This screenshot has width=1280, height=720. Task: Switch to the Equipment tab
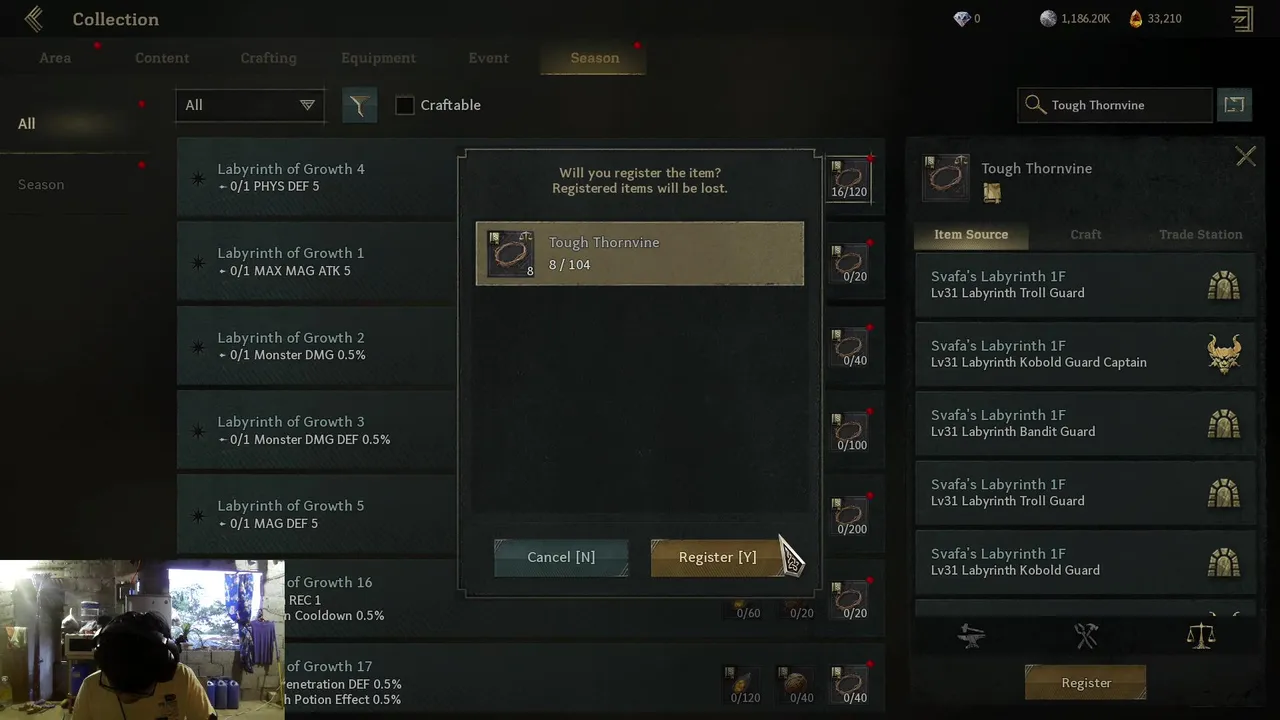tap(378, 58)
